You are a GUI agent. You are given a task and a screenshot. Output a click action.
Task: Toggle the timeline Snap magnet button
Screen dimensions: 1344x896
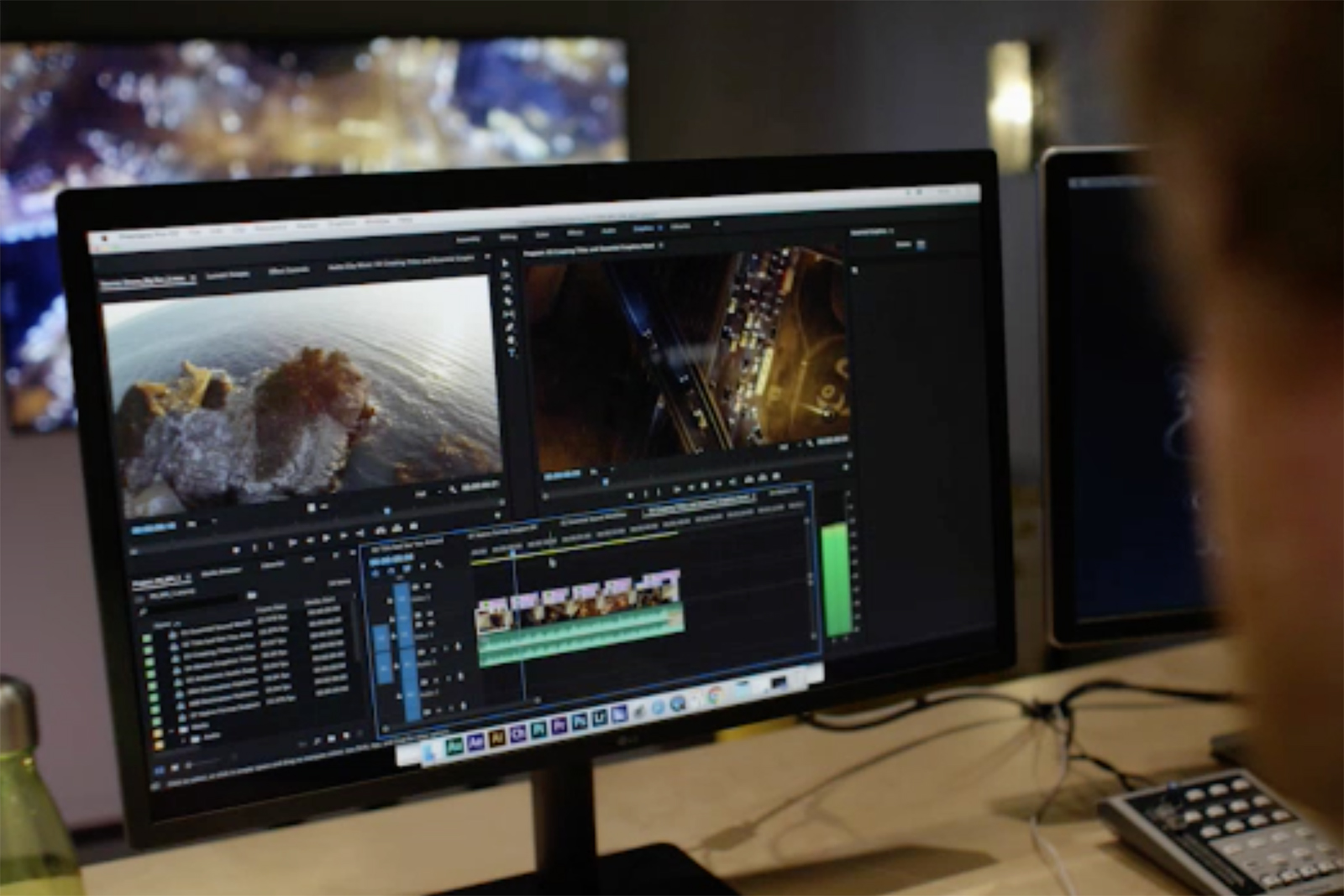coord(391,571)
